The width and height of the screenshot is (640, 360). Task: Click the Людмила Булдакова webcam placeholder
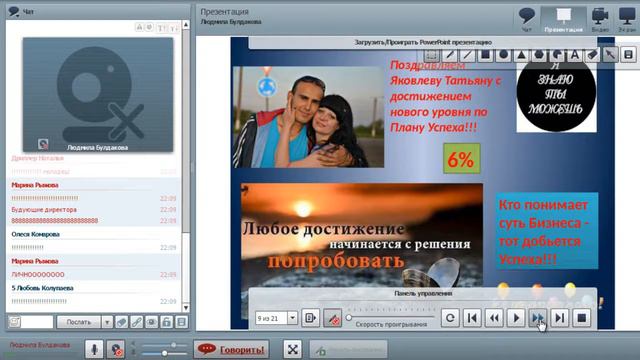98,95
